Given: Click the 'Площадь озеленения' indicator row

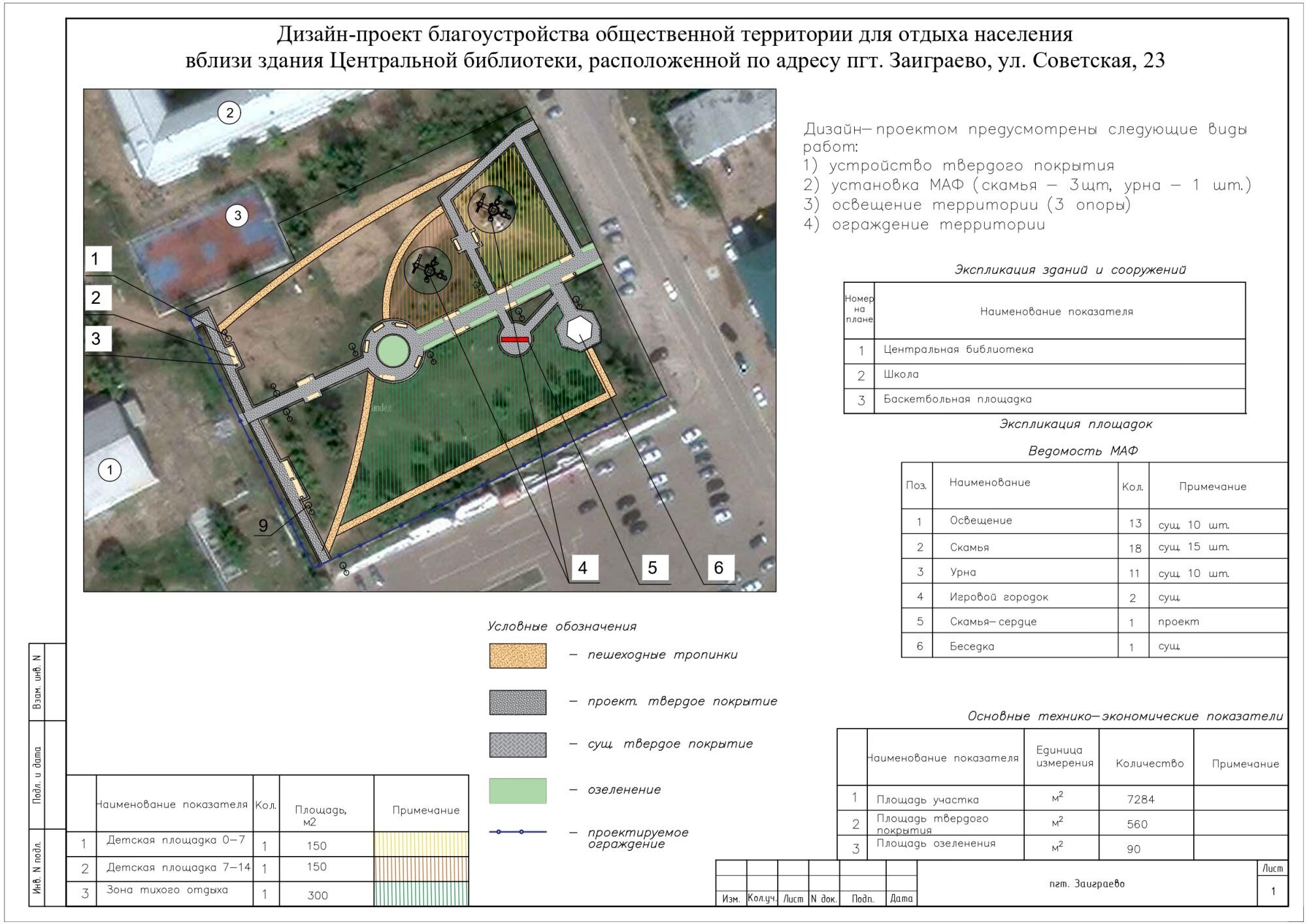Looking at the screenshot, I should [x=1063, y=848].
